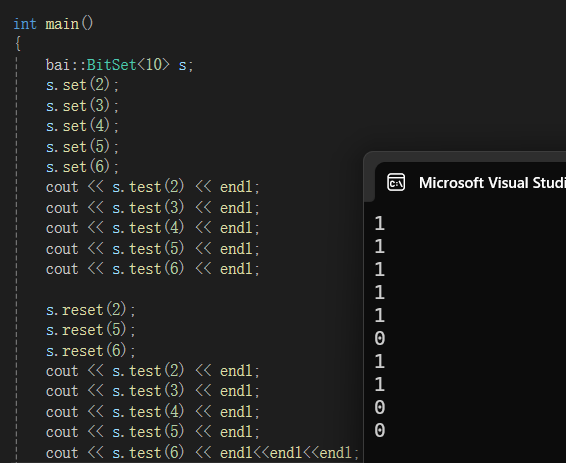Click the last '0' output in console

[379, 430]
